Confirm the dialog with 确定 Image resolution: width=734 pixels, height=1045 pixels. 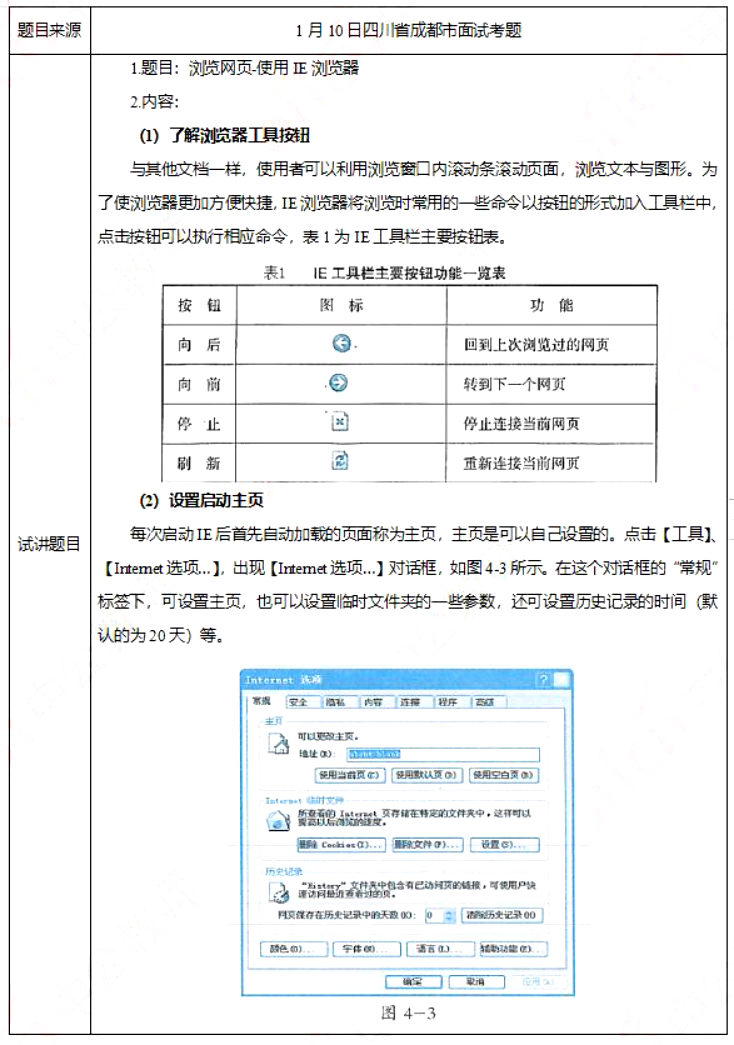click(413, 982)
